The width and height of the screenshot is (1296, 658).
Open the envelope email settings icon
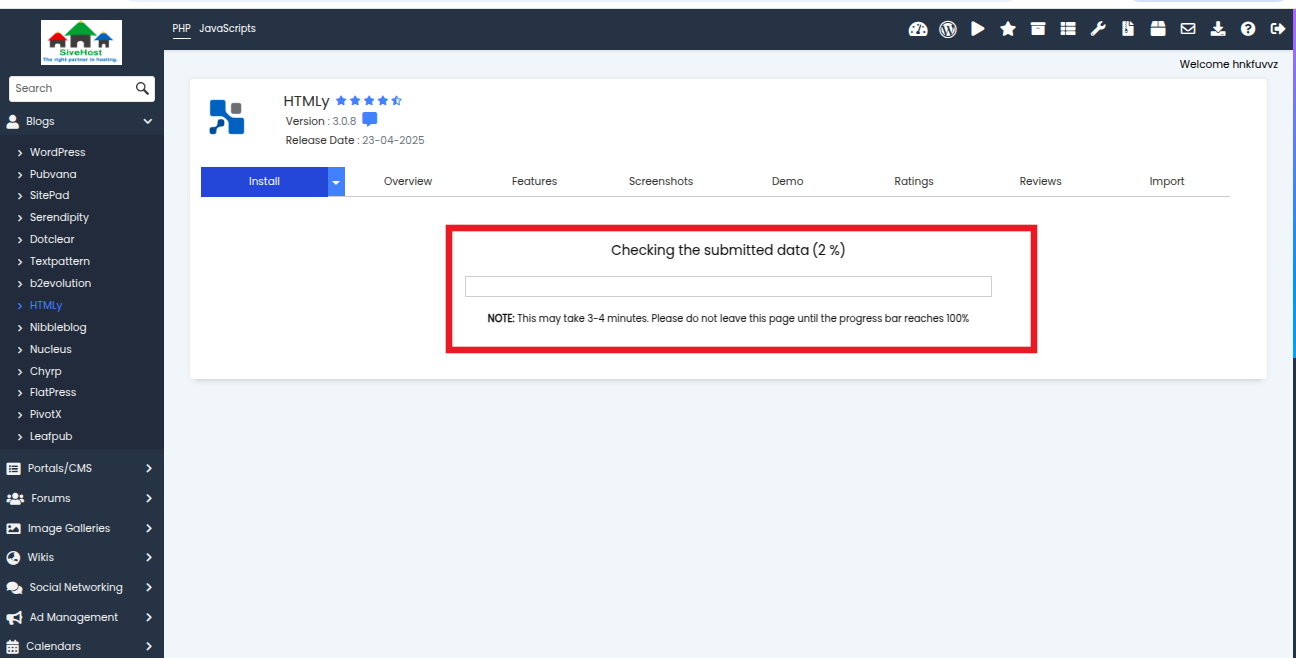[1188, 29]
